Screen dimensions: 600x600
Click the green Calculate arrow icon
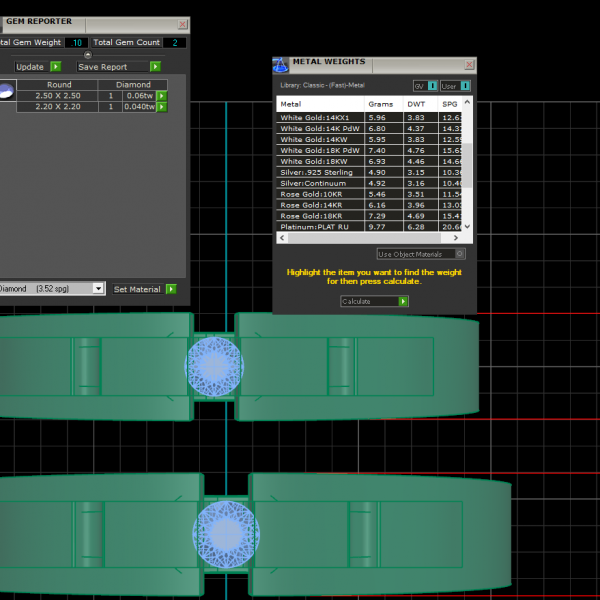click(x=403, y=301)
